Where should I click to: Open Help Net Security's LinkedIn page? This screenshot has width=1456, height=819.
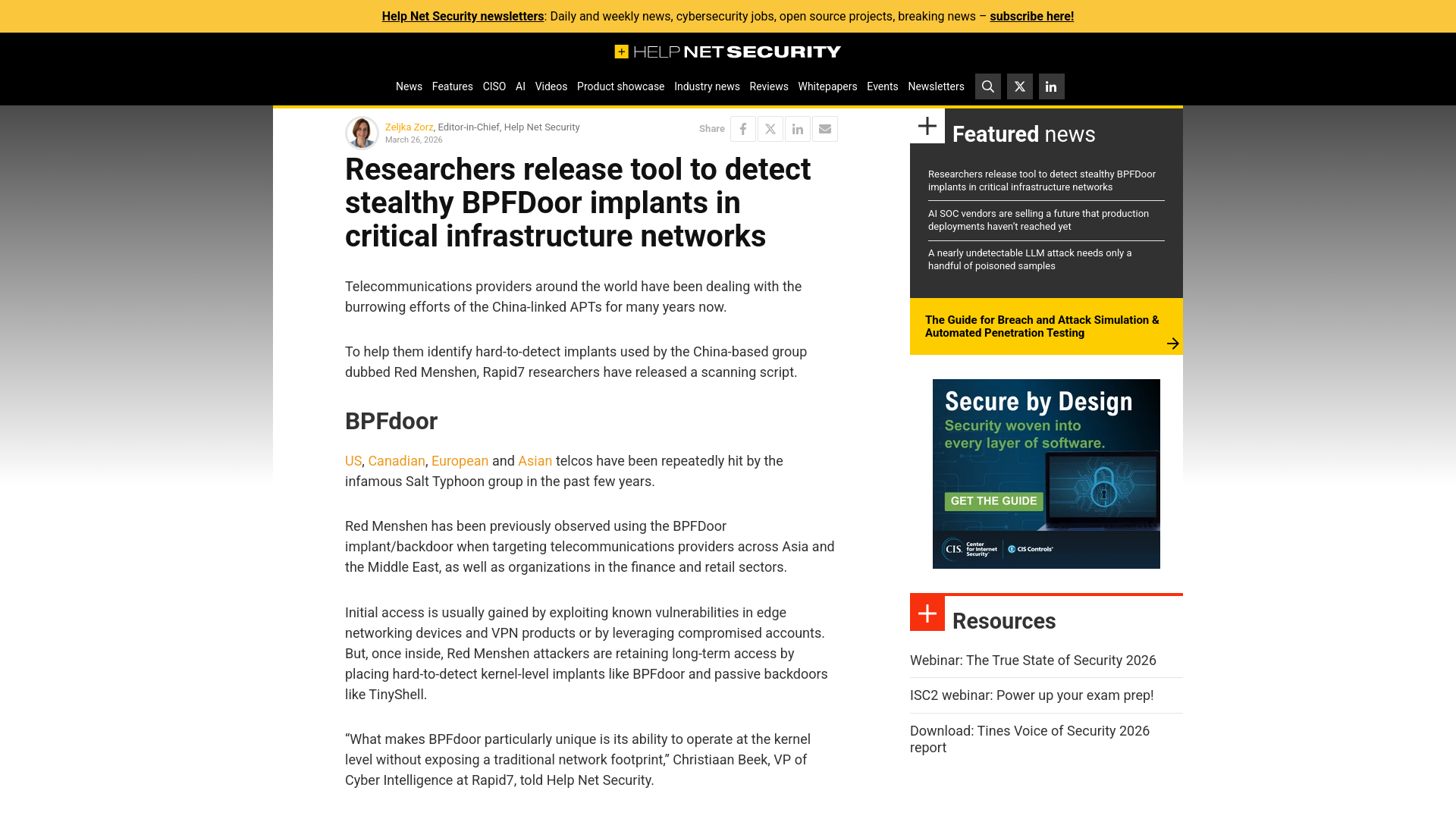[x=1051, y=86]
